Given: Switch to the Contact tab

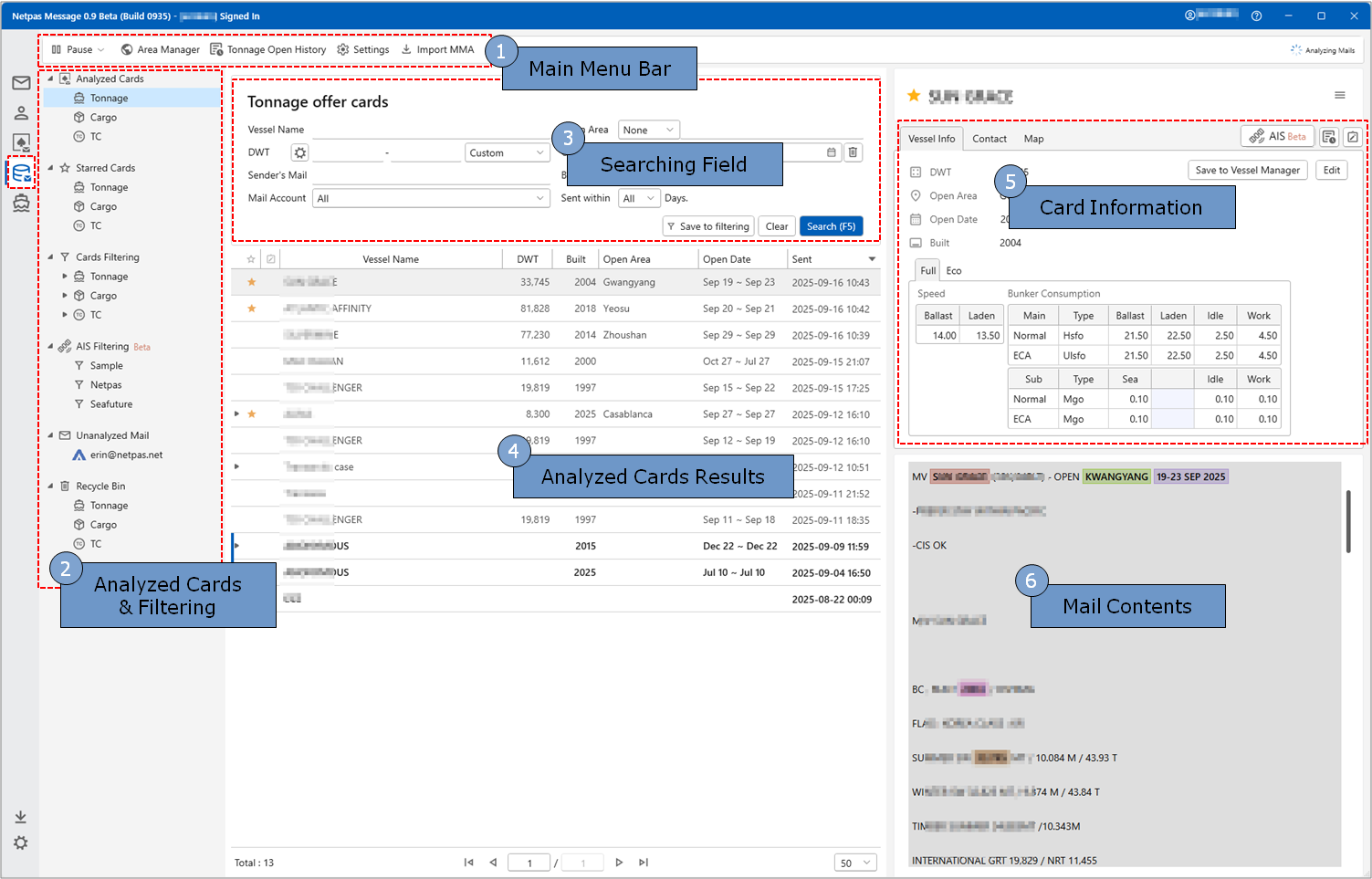Looking at the screenshot, I should click(x=989, y=139).
